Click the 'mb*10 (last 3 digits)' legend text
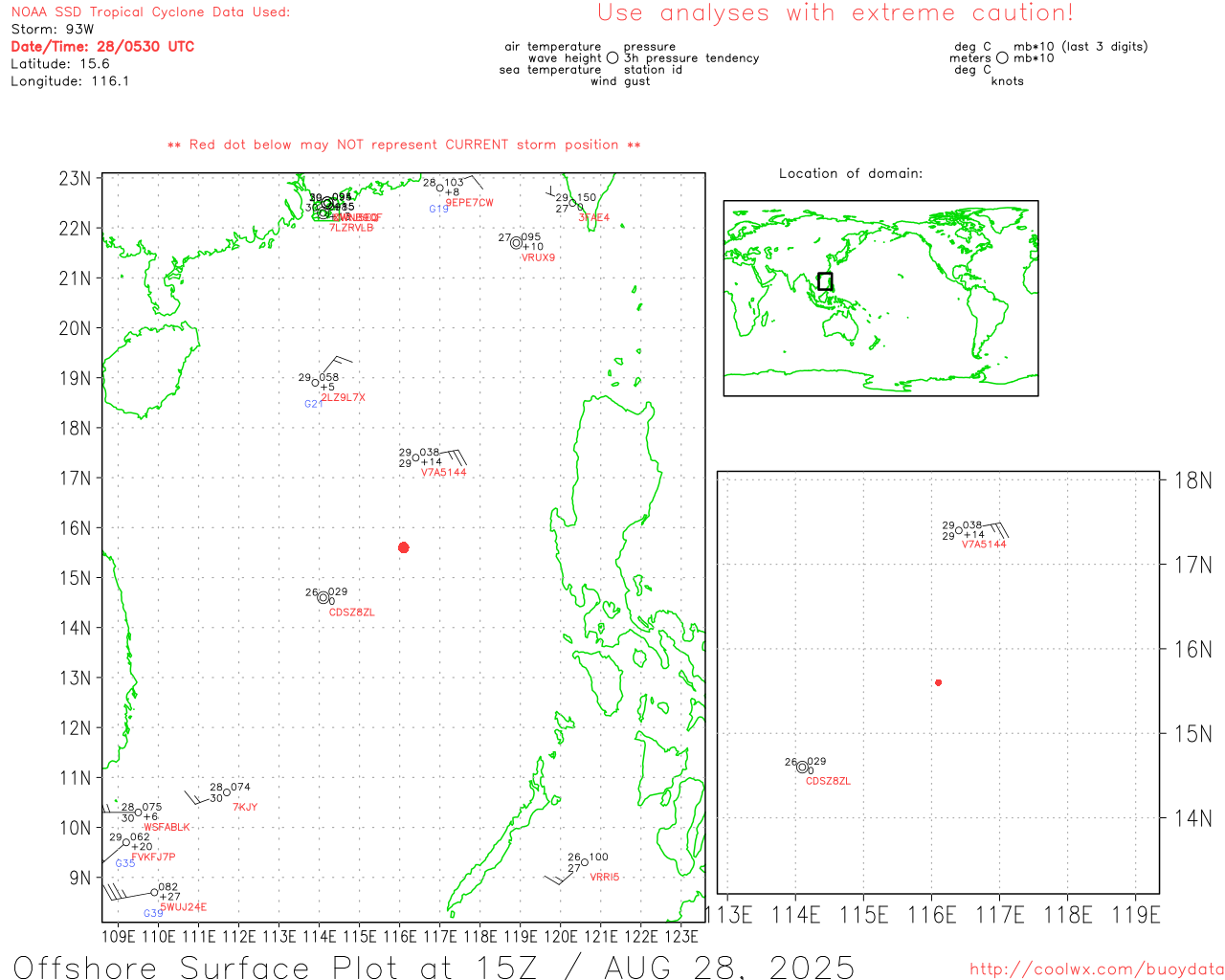This screenshot has height=980, width=1225. [1080, 47]
